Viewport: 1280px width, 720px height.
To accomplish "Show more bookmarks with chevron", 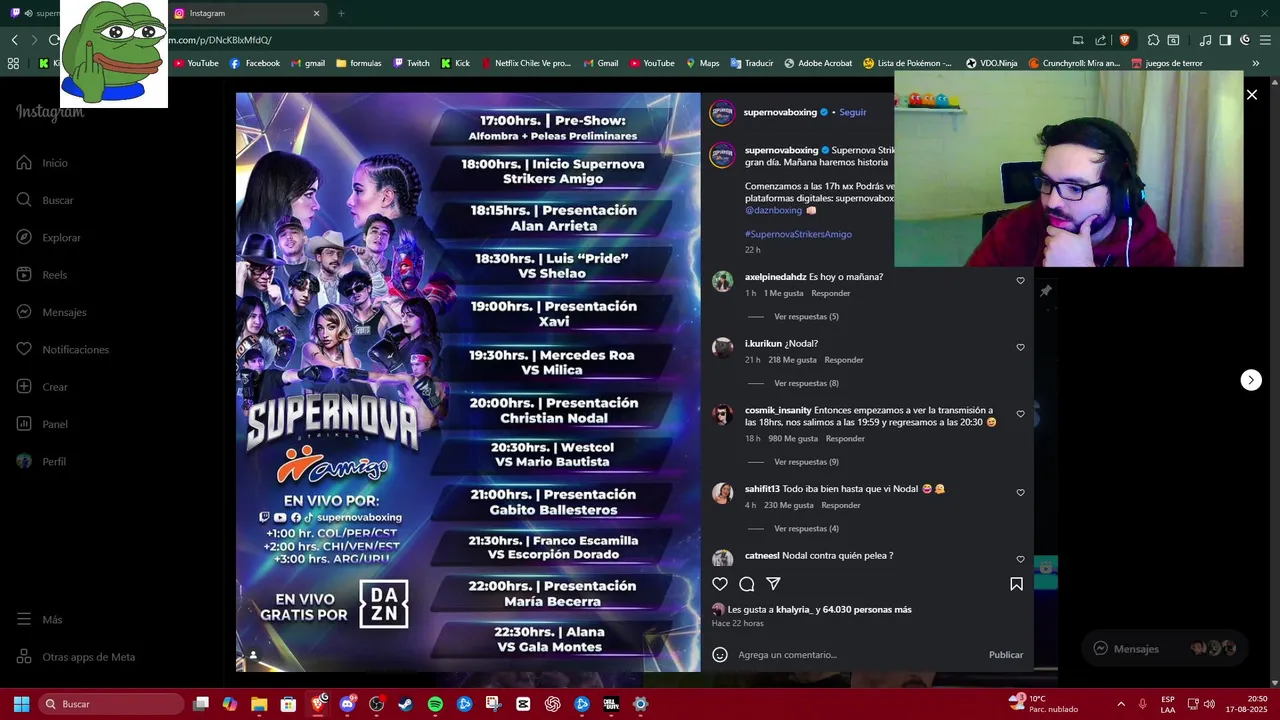I will (1256, 63).
